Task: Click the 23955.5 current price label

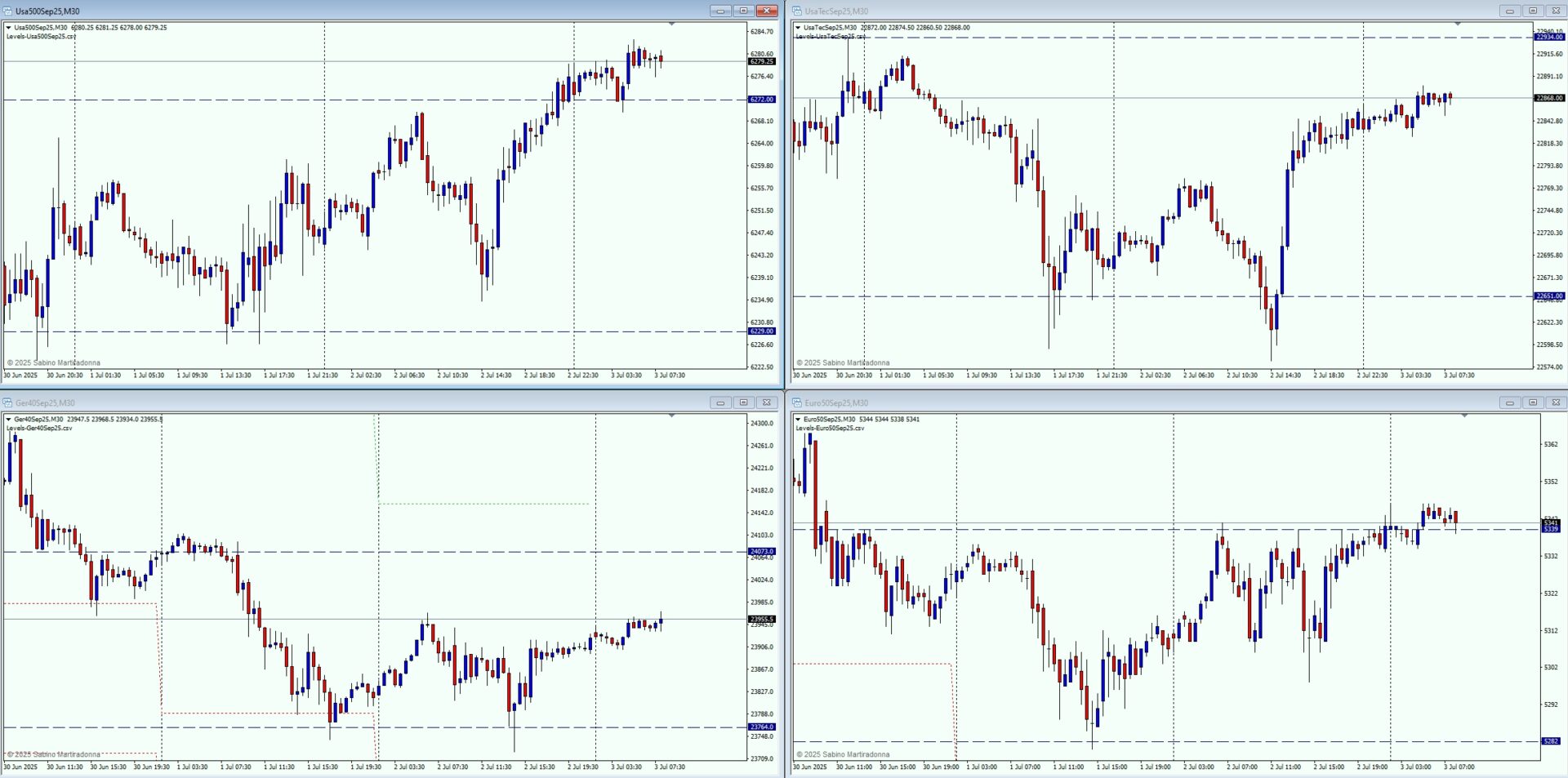Action: 762,620
